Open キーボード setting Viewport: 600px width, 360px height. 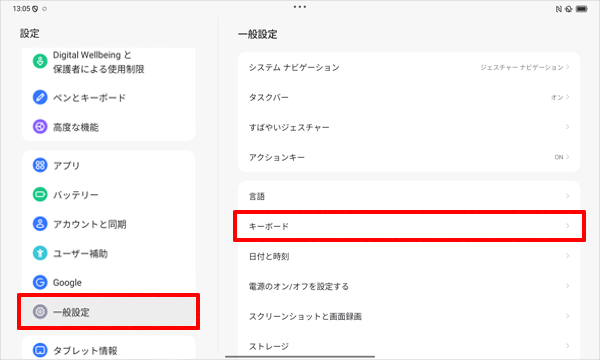409,226
